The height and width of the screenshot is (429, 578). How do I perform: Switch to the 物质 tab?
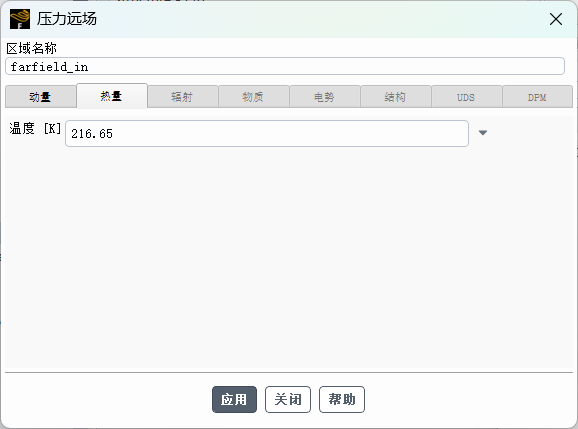[x=254, y=97]
